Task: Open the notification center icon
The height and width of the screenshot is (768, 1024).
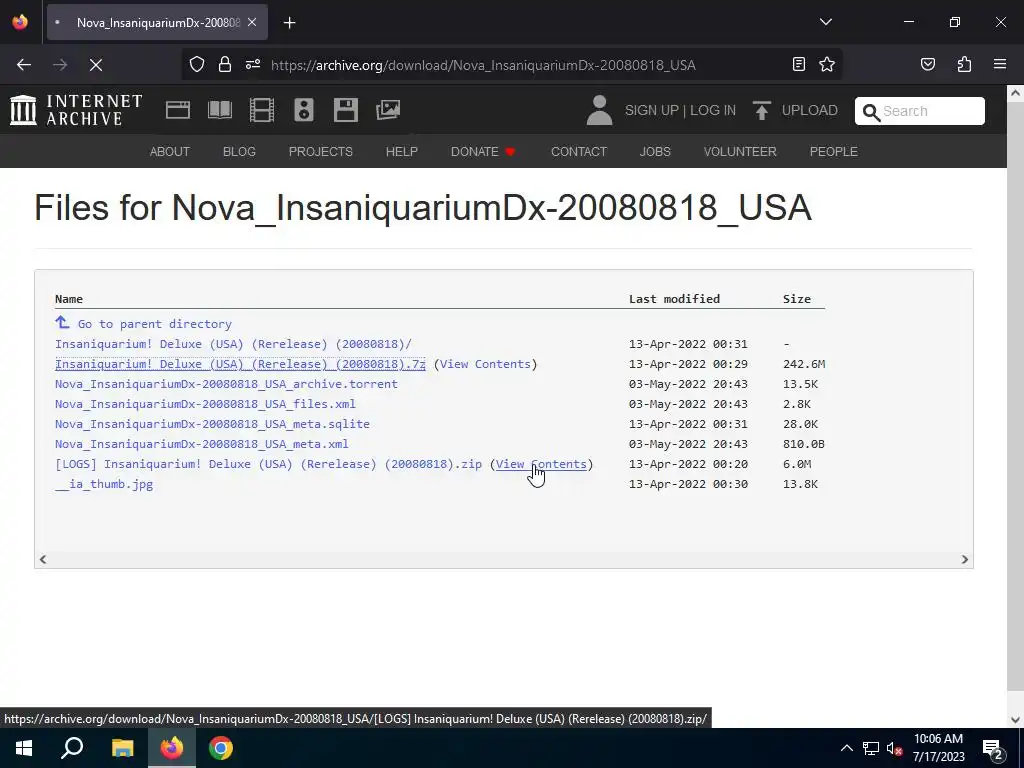Action: coord(993,749)
